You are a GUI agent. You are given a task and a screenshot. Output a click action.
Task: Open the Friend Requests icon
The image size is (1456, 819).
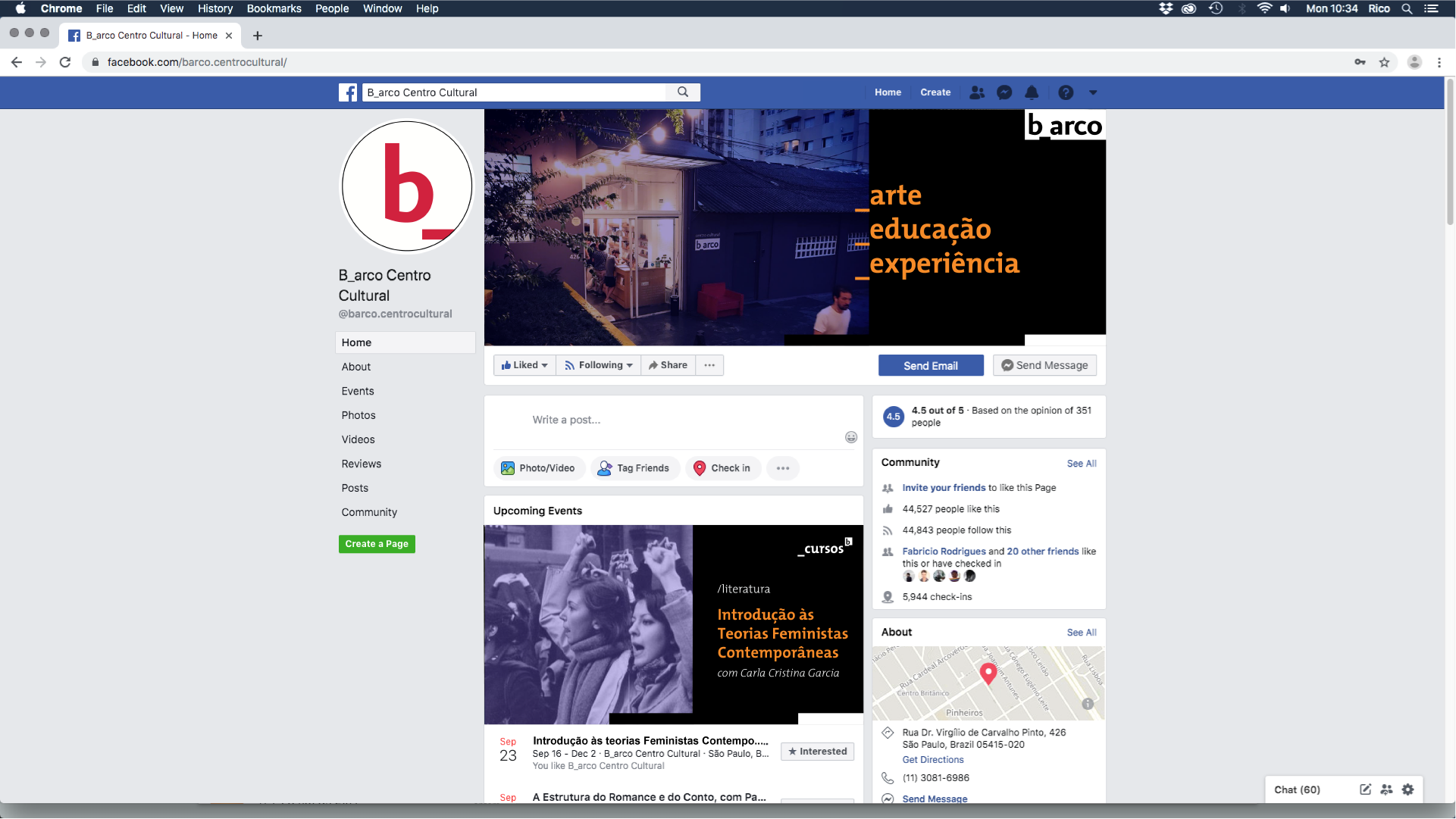click(x=977, y=92)
